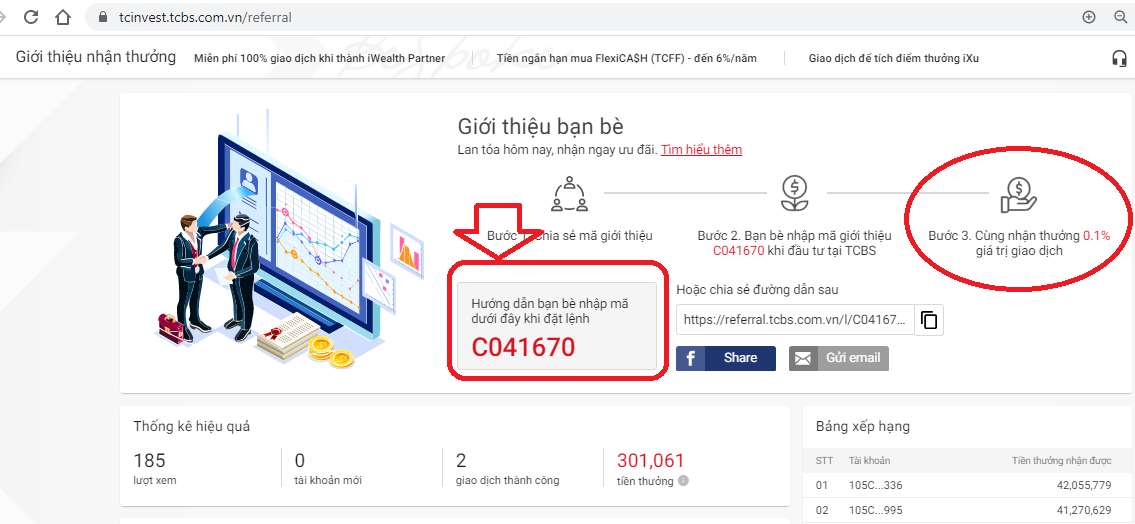This screenshot has width=1135, height=524.
Task: Click the site lock icon in address bar
Action: click(100, 18)
